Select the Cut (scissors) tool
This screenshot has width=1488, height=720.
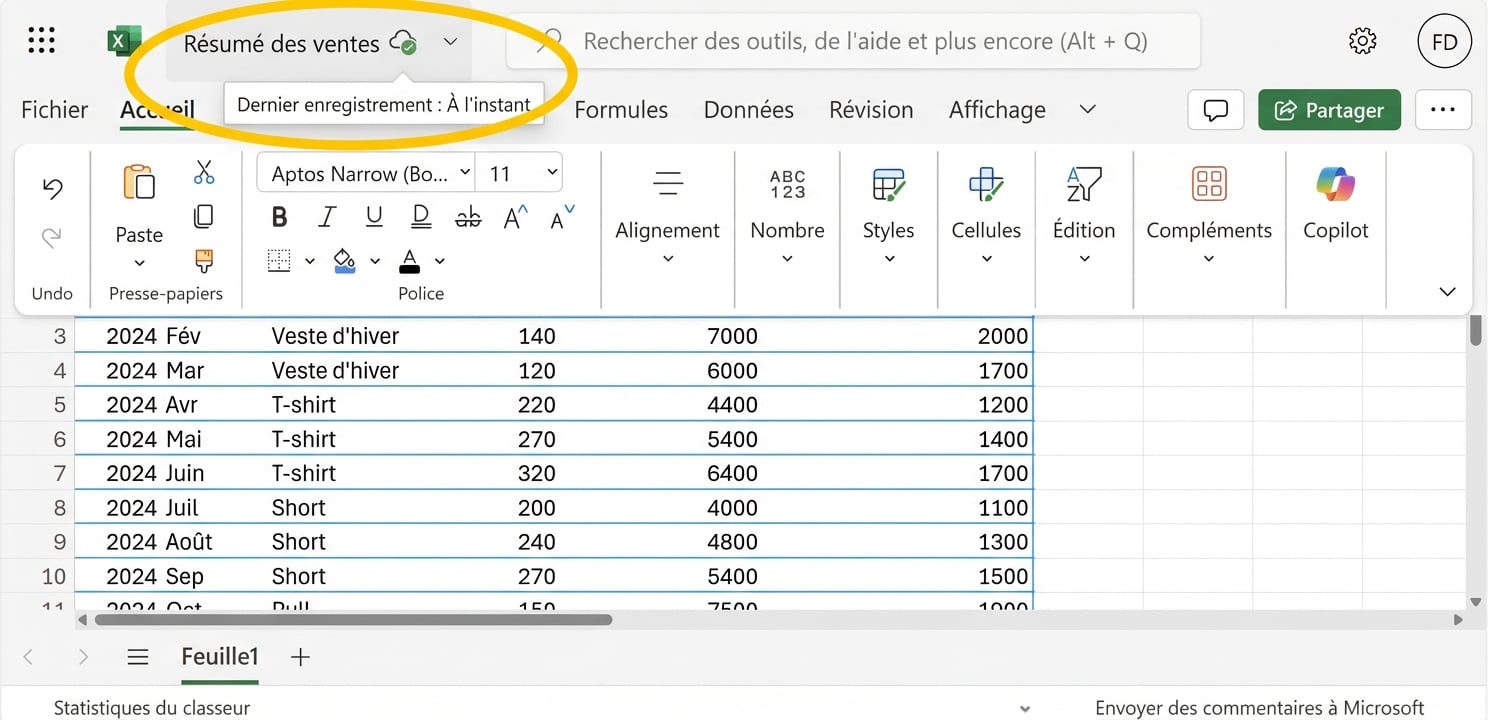click(204, 172)
